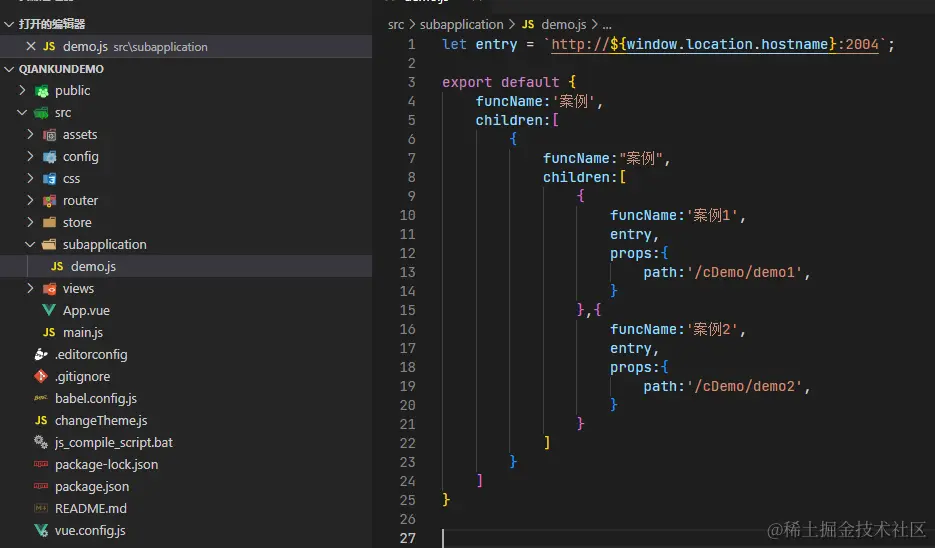Screen dimensions: 935x548
Task: Click line number 13 in the gutter
Action: coord(407,272)
